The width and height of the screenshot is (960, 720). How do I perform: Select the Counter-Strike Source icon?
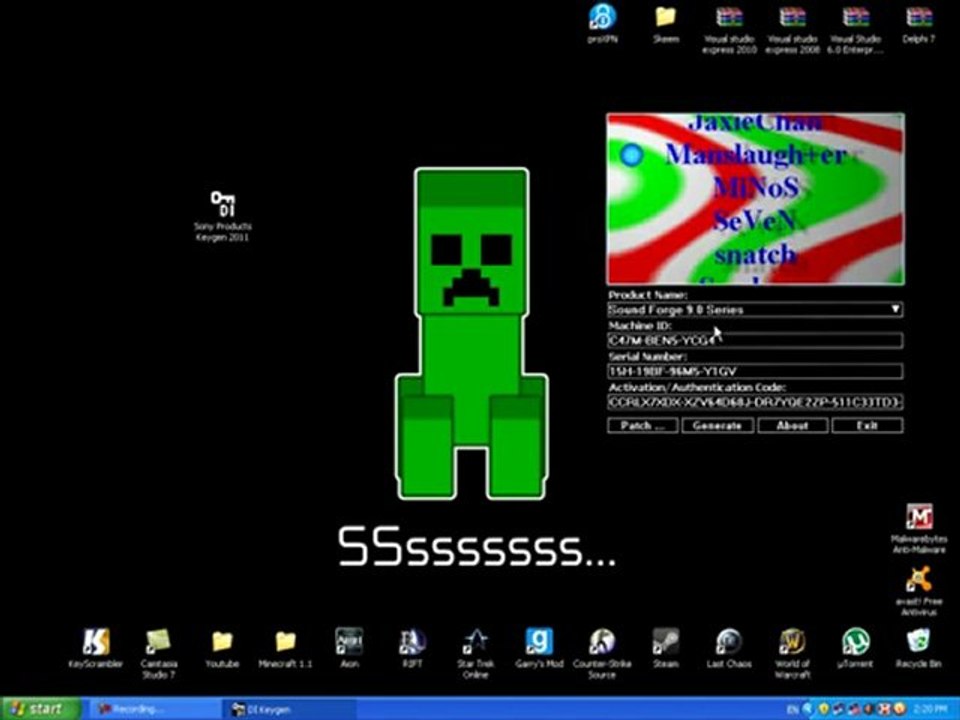point(602,653)
